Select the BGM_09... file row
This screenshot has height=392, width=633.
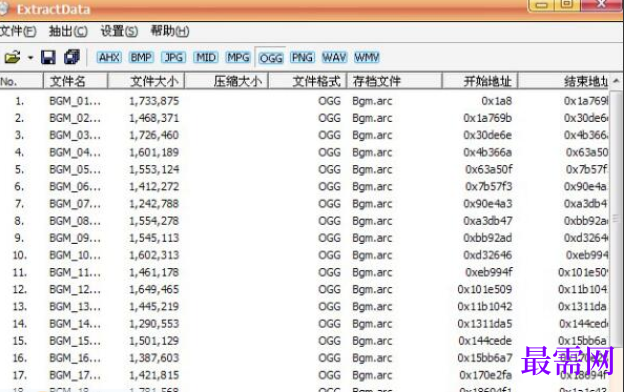tap(304, 238)
